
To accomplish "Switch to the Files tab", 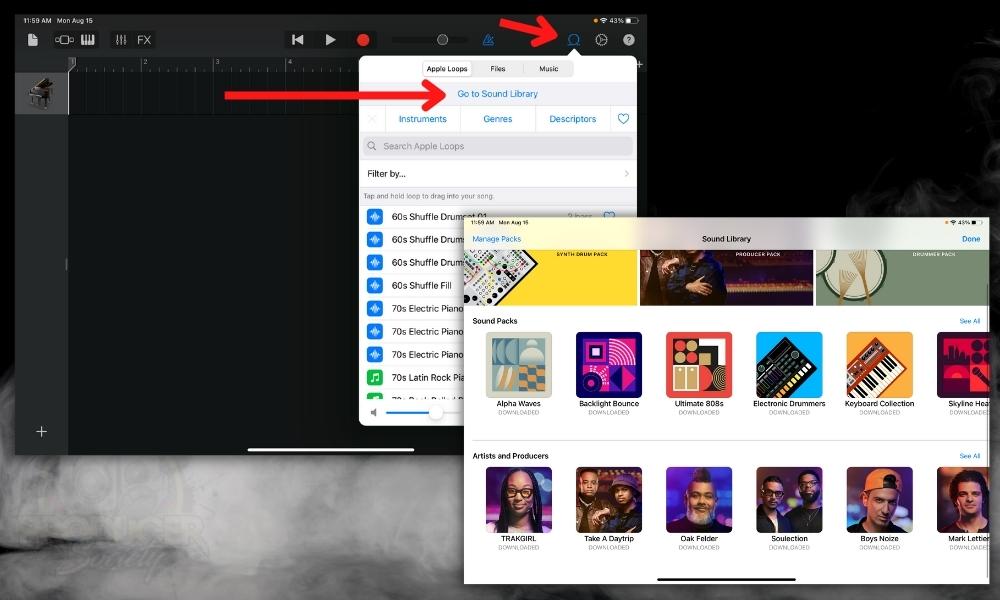I will [498, 69].
